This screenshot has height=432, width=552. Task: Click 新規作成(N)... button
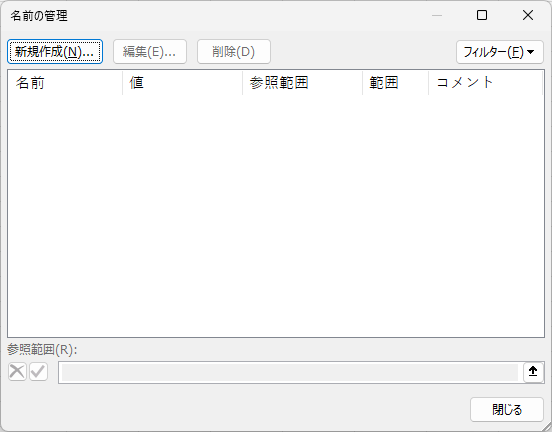55,51
